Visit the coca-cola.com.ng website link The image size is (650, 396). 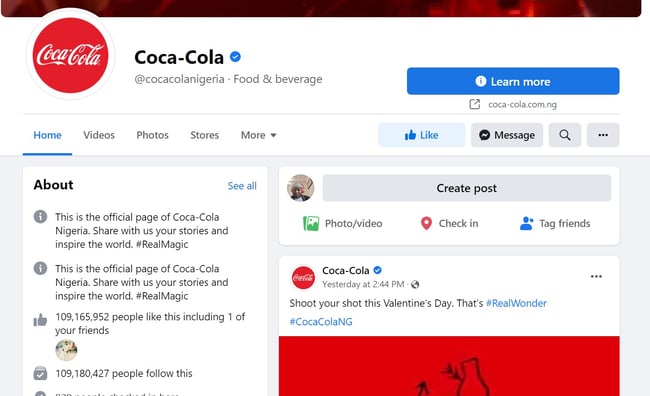[x=522, y=104]
